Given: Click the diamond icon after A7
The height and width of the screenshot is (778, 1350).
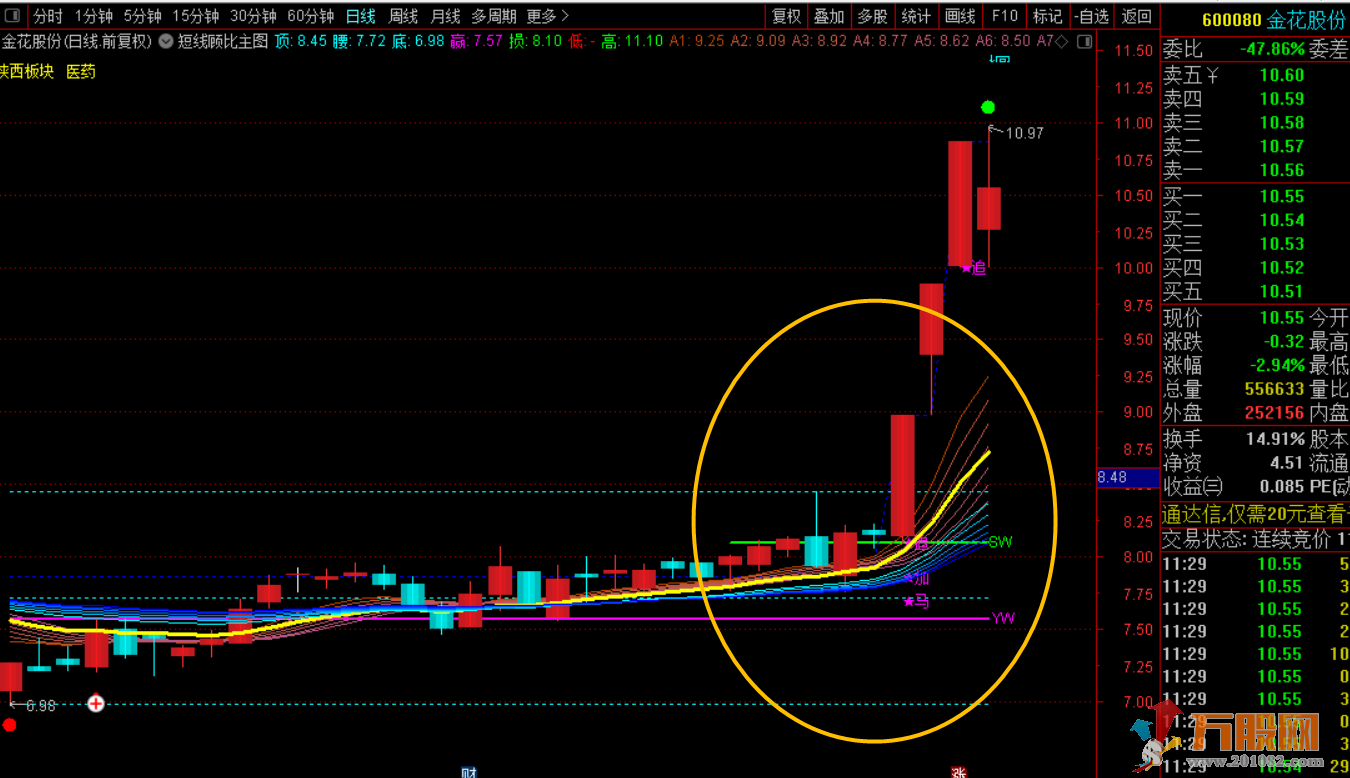Looking at the screenshot, I should coord(1061,41).
